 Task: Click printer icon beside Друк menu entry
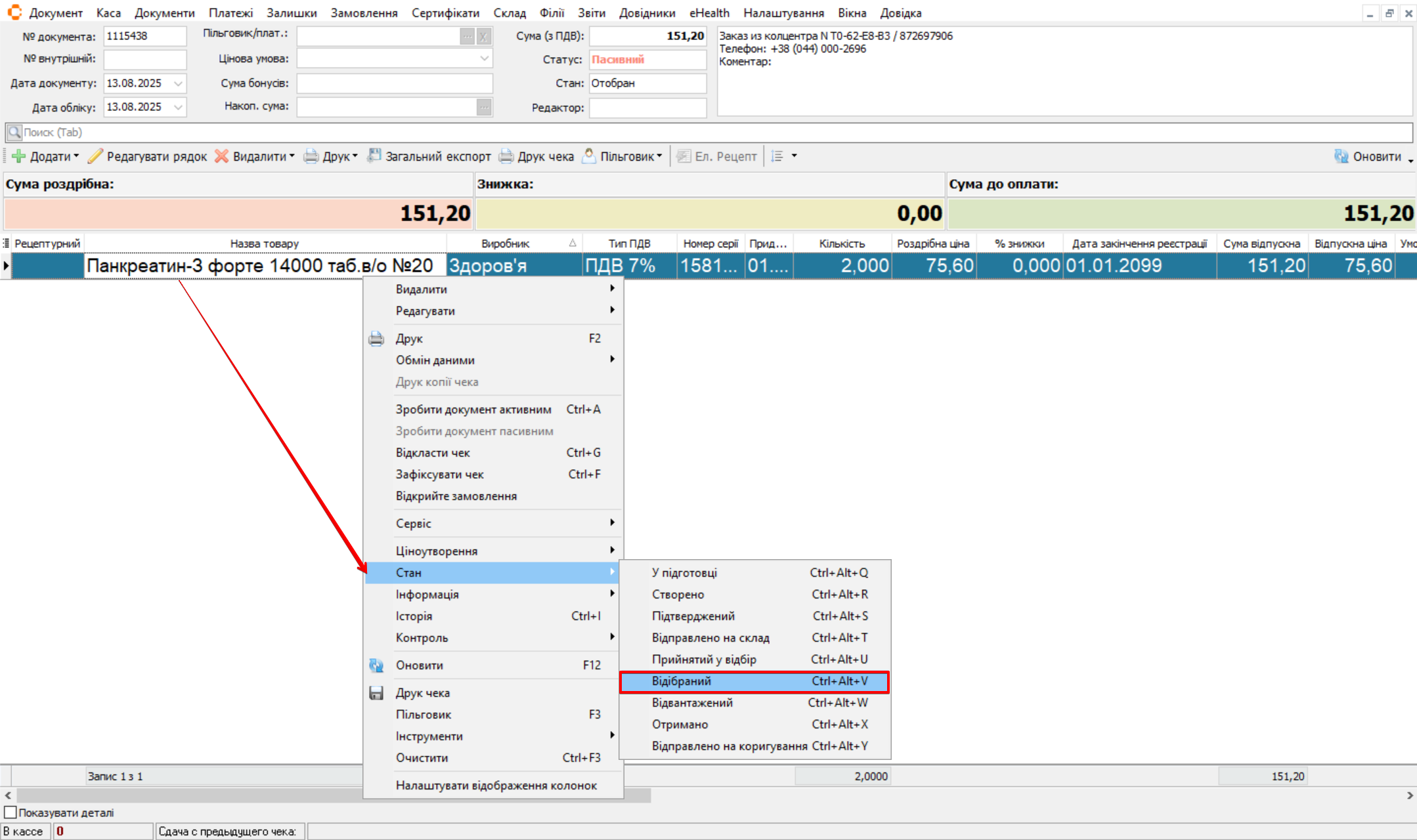tap(376, 339)
